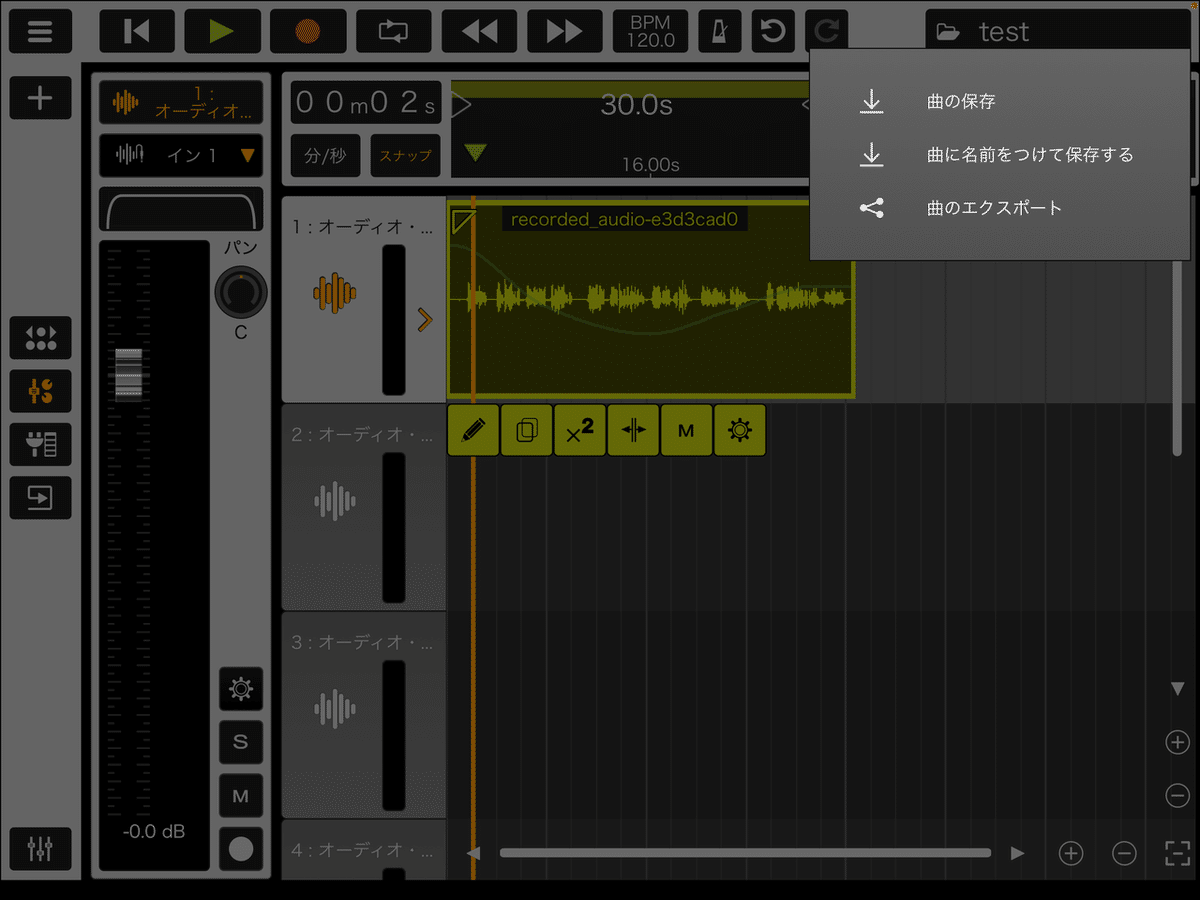Zoom in vertically with plus icon
Screen dimensions: 1200x900
tap(1178, 742)
